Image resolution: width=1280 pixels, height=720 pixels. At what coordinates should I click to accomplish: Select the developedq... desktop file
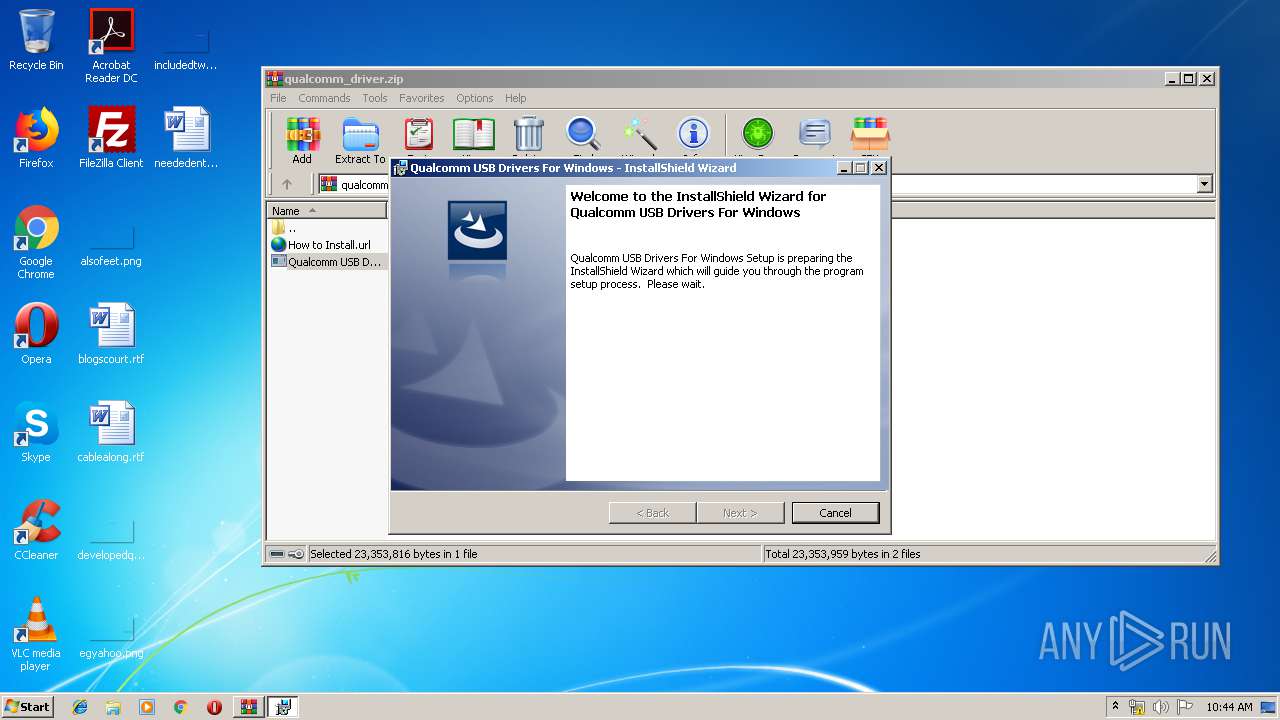[111, 536]
